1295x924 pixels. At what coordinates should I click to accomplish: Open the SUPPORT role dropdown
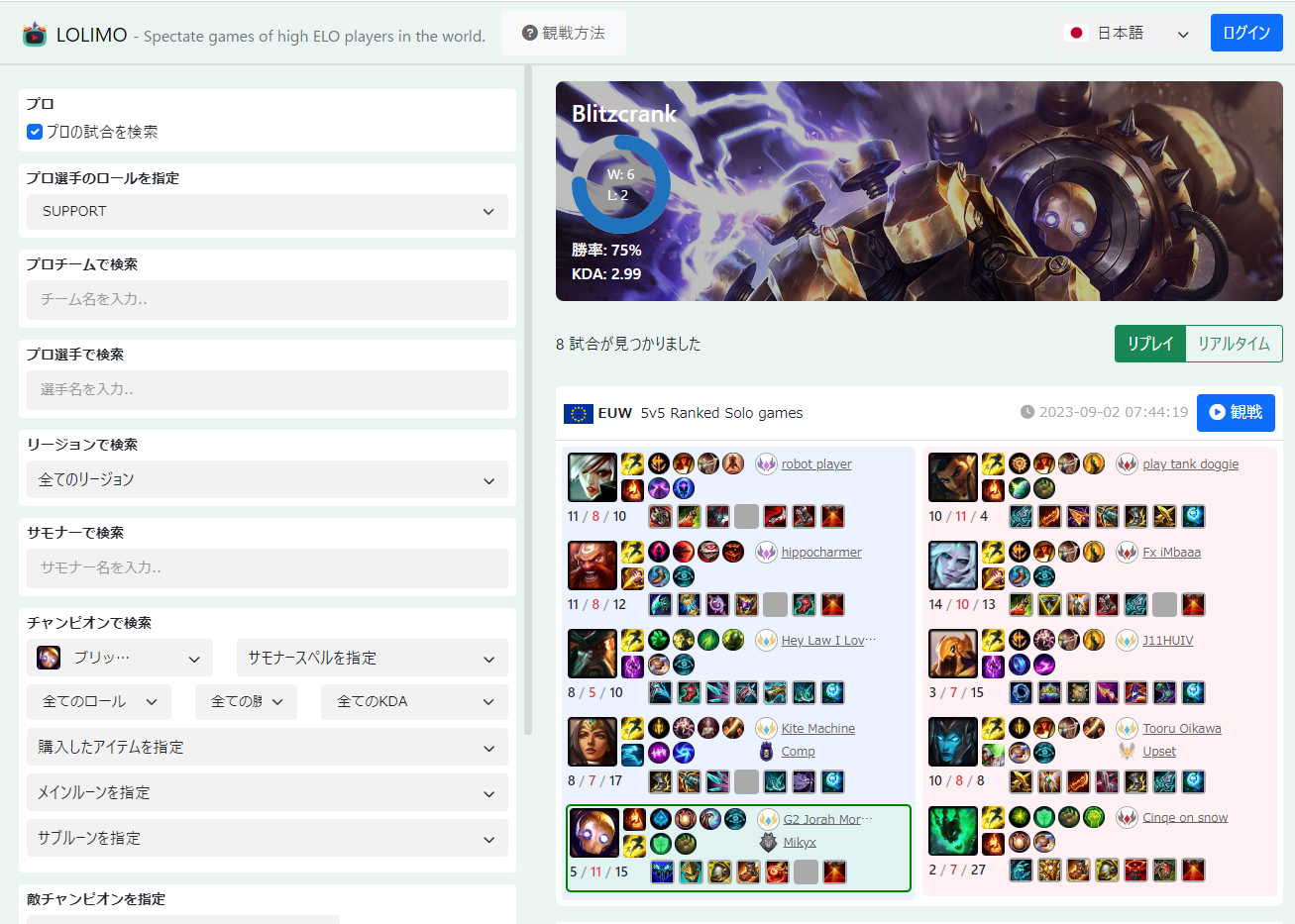click(x=268, y=212)
